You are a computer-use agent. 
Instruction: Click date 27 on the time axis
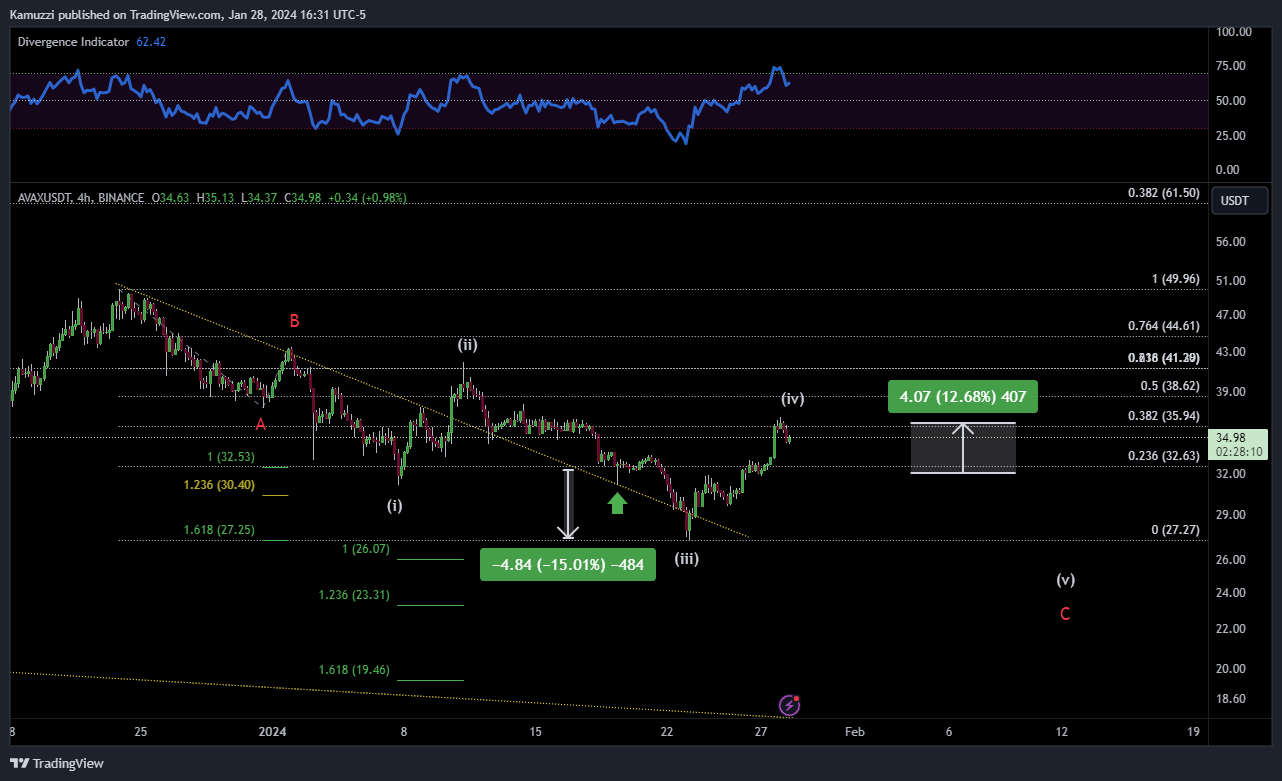pos(761,732)
